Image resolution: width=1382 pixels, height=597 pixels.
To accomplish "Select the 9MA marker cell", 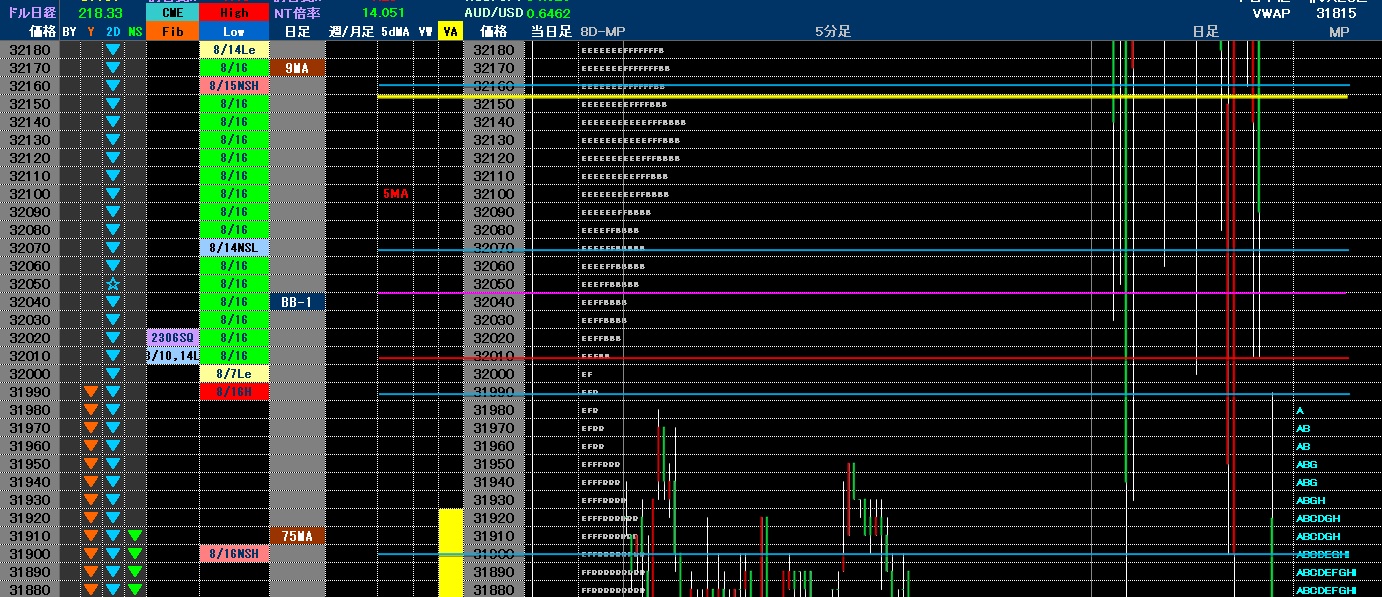I will (297, 68).
